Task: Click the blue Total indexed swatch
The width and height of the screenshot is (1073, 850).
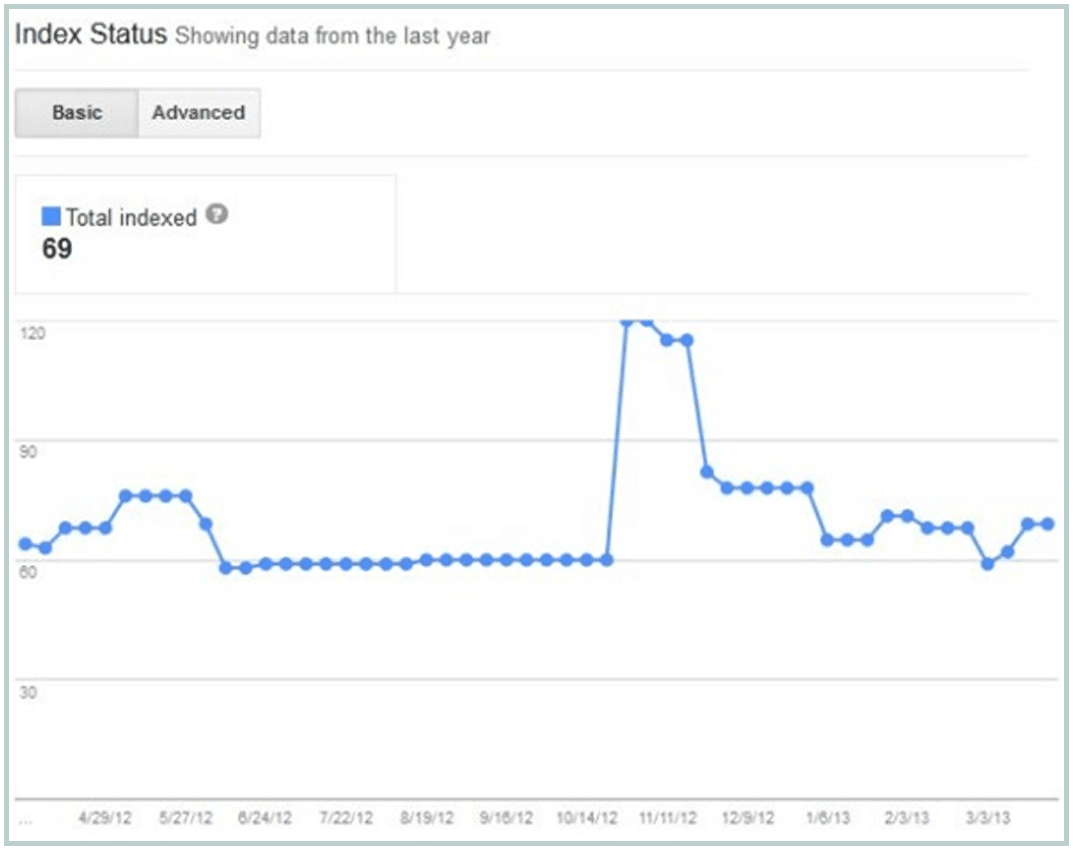Action: [x=51, y=216]
